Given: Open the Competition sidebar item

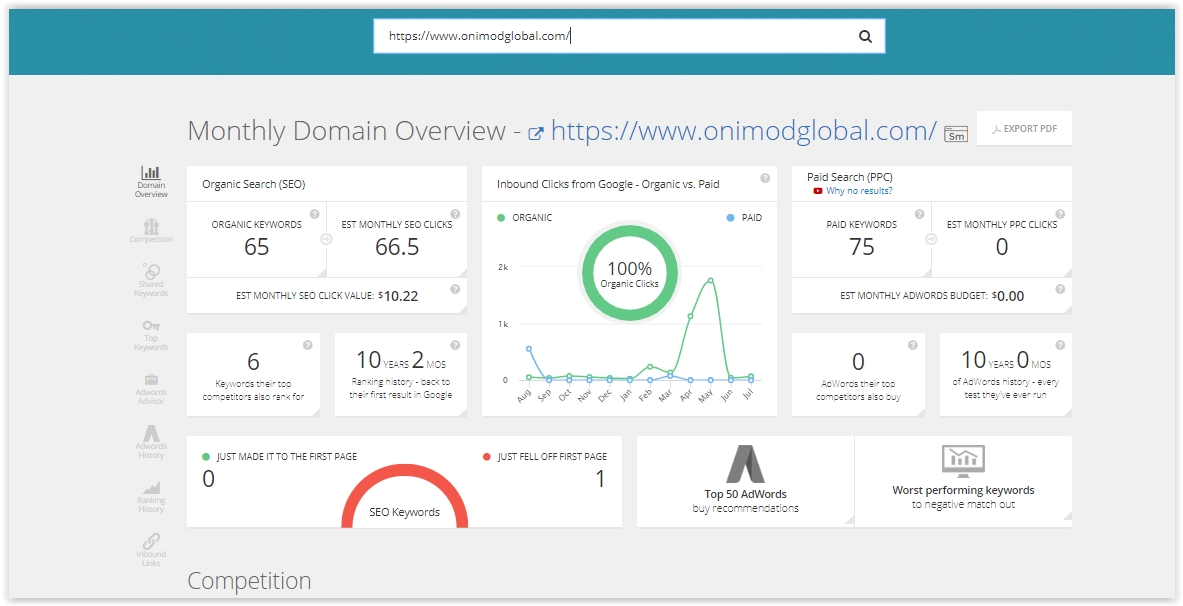Looking at the screenshot, I should (151, 230).
